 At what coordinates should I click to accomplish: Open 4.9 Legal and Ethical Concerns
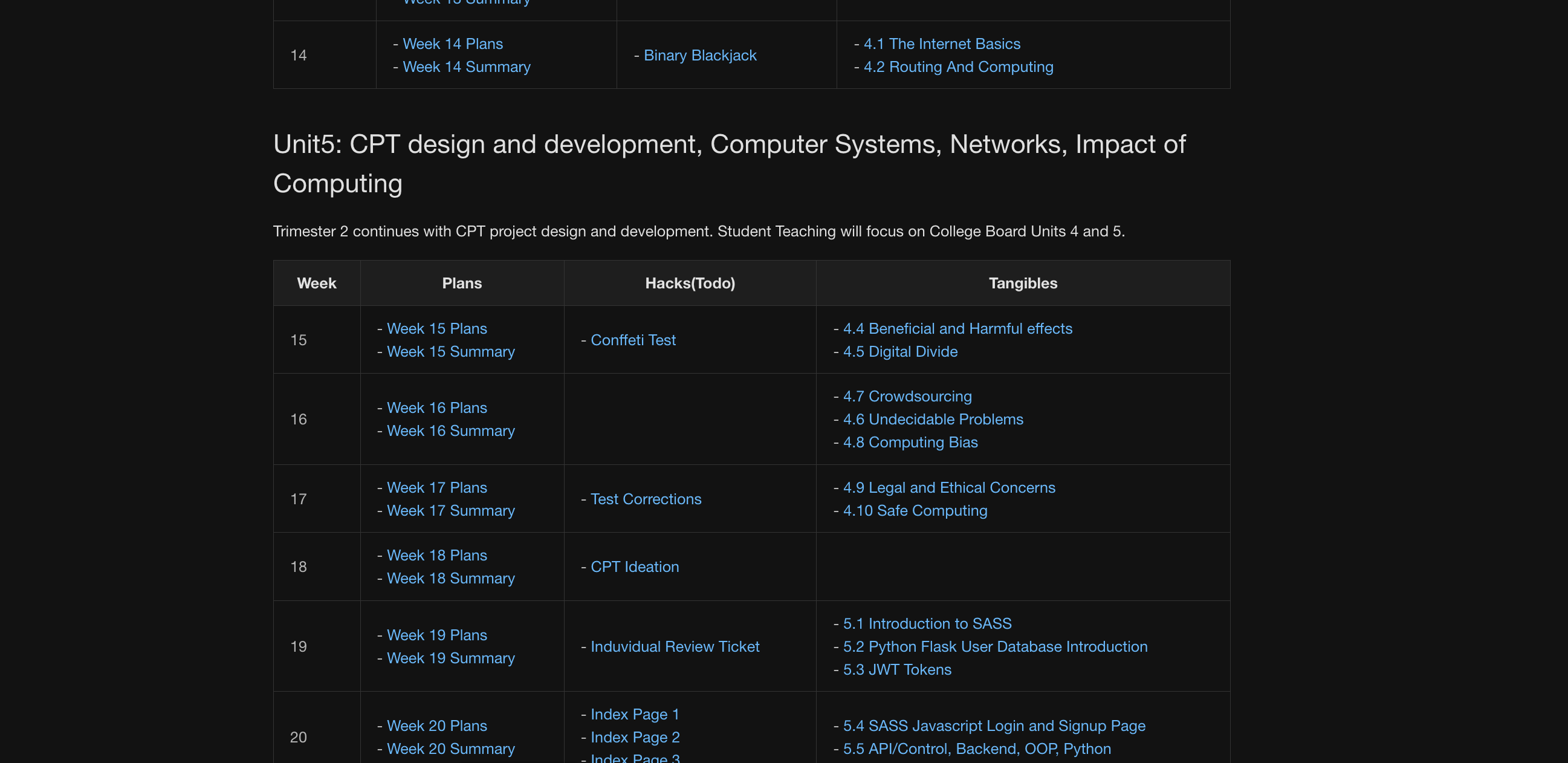(948, 488)
